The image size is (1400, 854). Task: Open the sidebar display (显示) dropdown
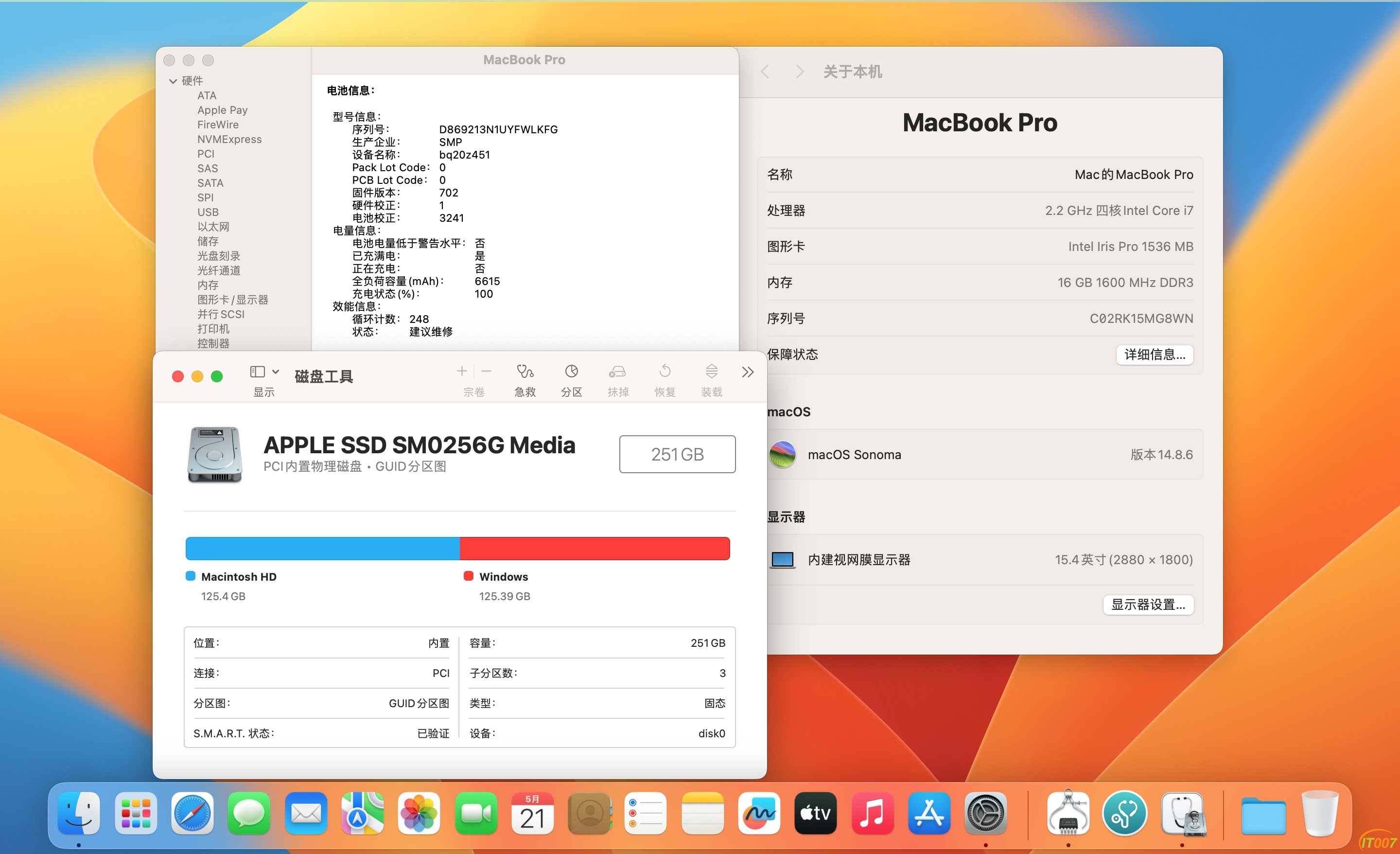(x=264, y=372)
